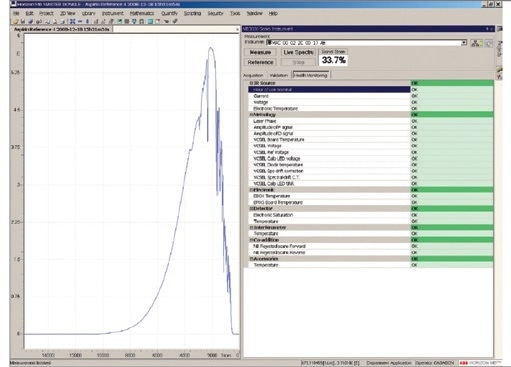Screen dimensions: 511x367
Task: Switch to the Acquisition tab
Action: [x=253, y=75]
